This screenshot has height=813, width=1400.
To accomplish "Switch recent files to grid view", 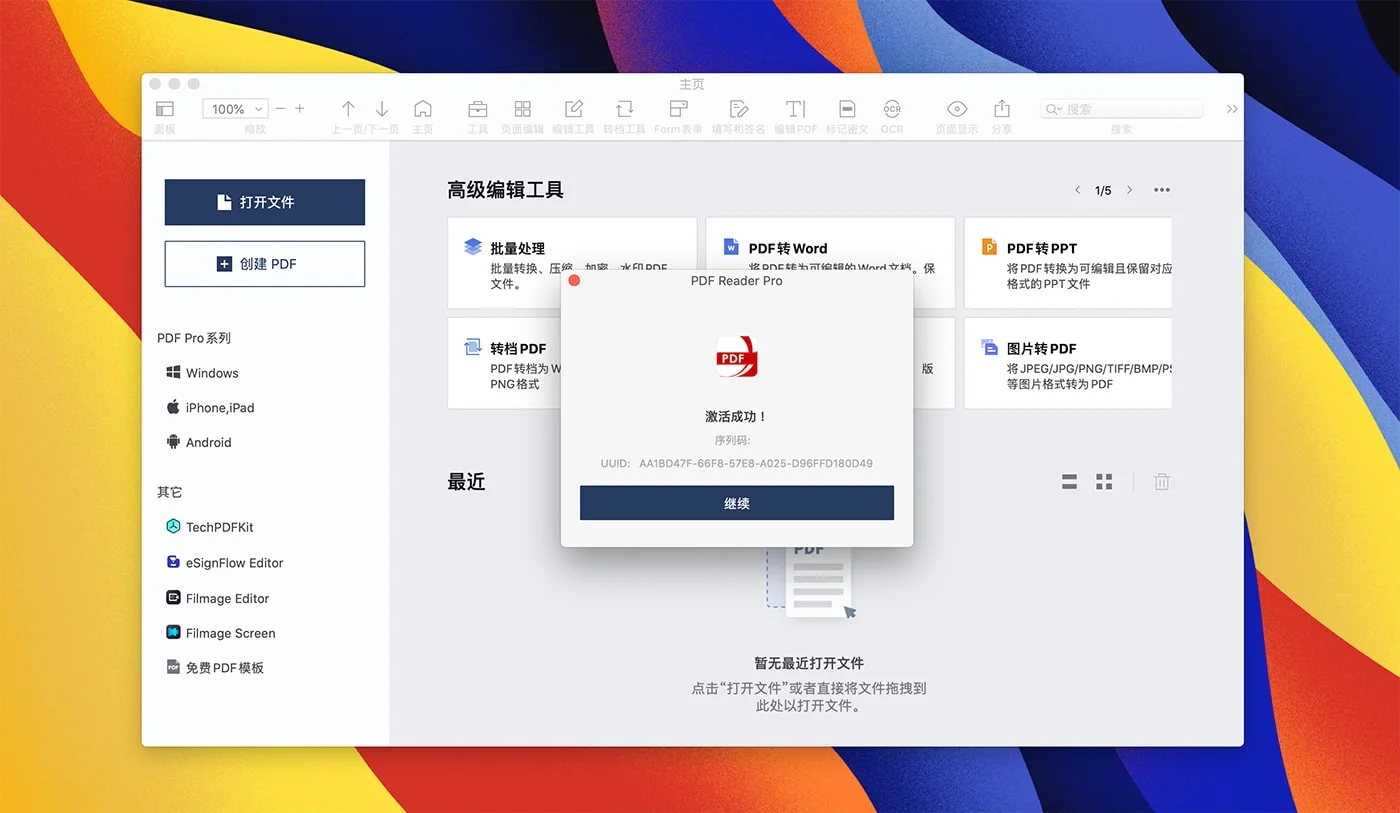I will 1104,481.
